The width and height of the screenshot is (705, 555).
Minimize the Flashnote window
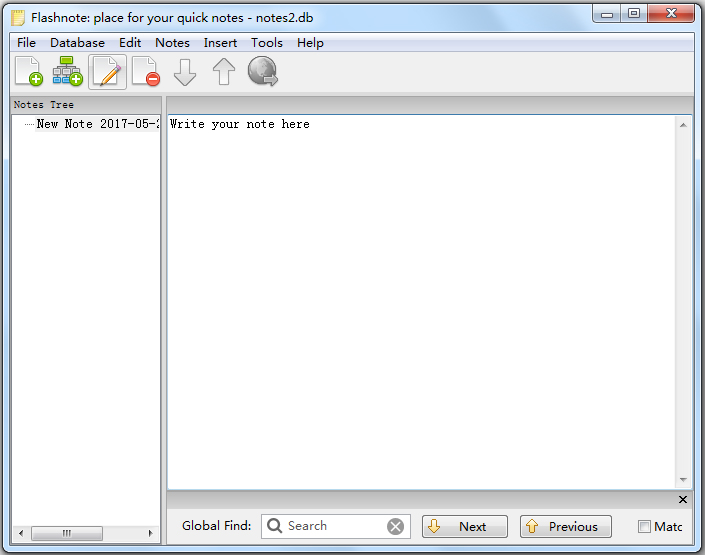607,14
